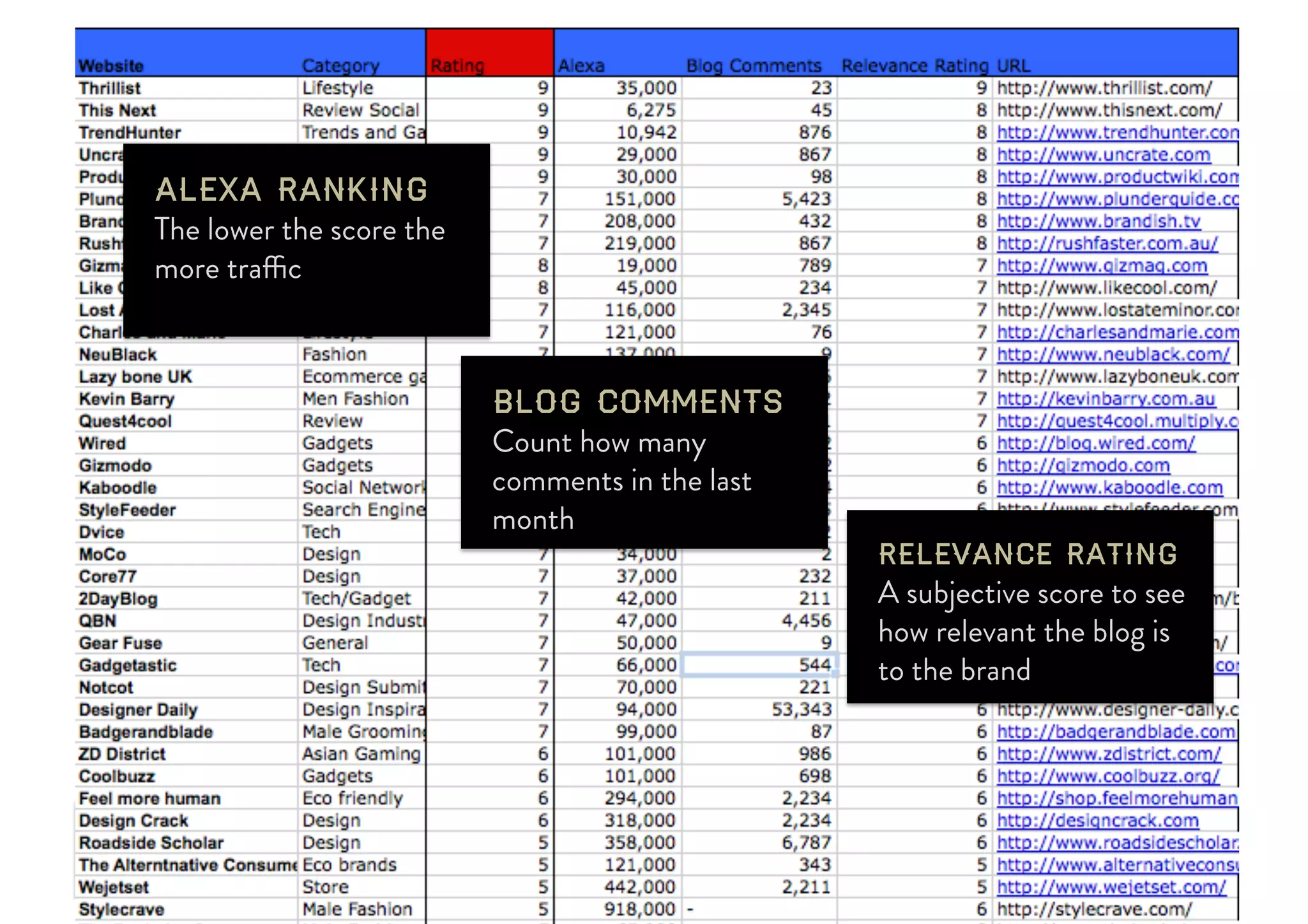The width and height of the screenshot is (1308, 924).
Task: Open the brandish.tv link
Action: pyautogui.click(x=1098, y=221)
